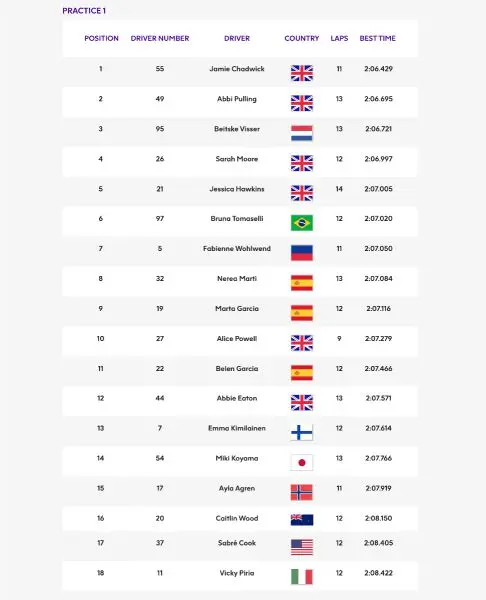Click the Italian flag beside Vicky Piria

[302, 577]
